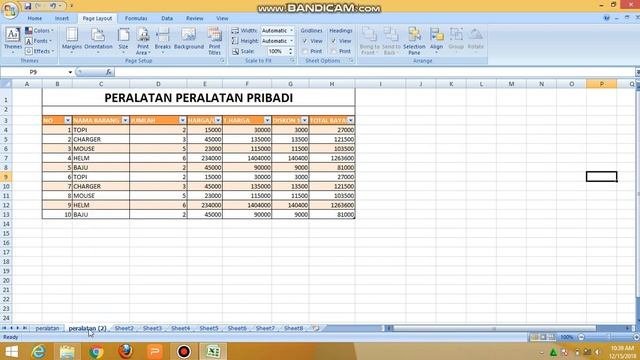The image size is (640, 360).
Task: Toggle Gridlines Print checkbox
Action: (x=305, y=51)
